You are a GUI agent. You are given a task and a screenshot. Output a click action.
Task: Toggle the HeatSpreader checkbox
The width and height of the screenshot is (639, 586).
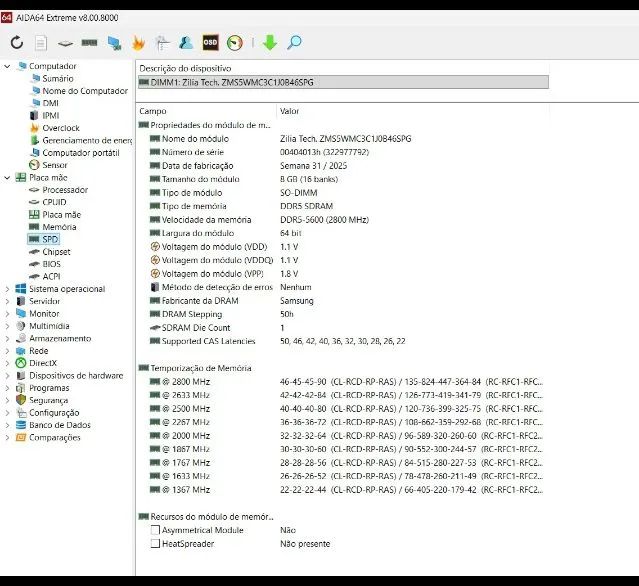click(x=155, y=543)
